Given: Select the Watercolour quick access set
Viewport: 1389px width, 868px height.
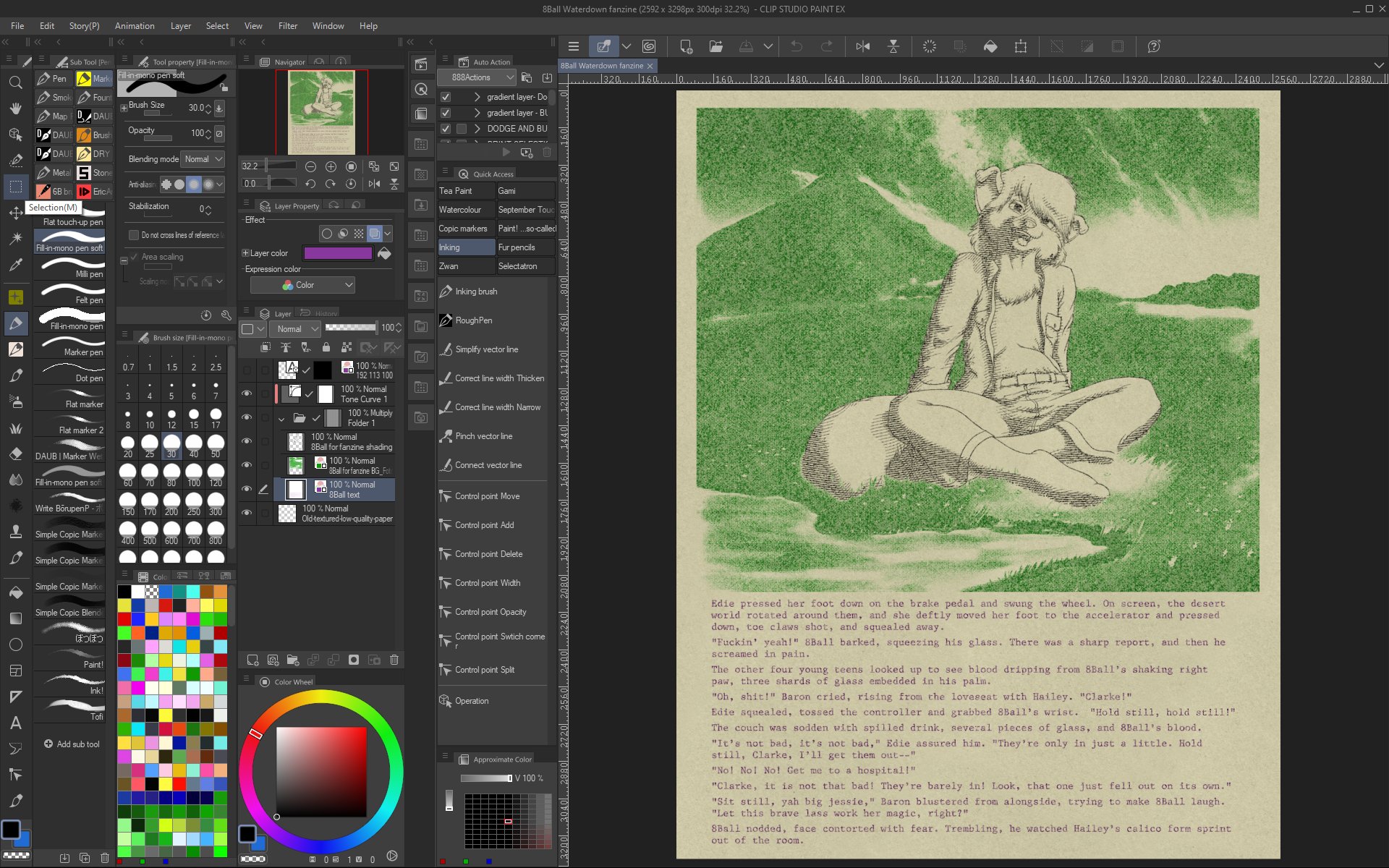Looking at the screenshot, I should [x=466, y=210].
